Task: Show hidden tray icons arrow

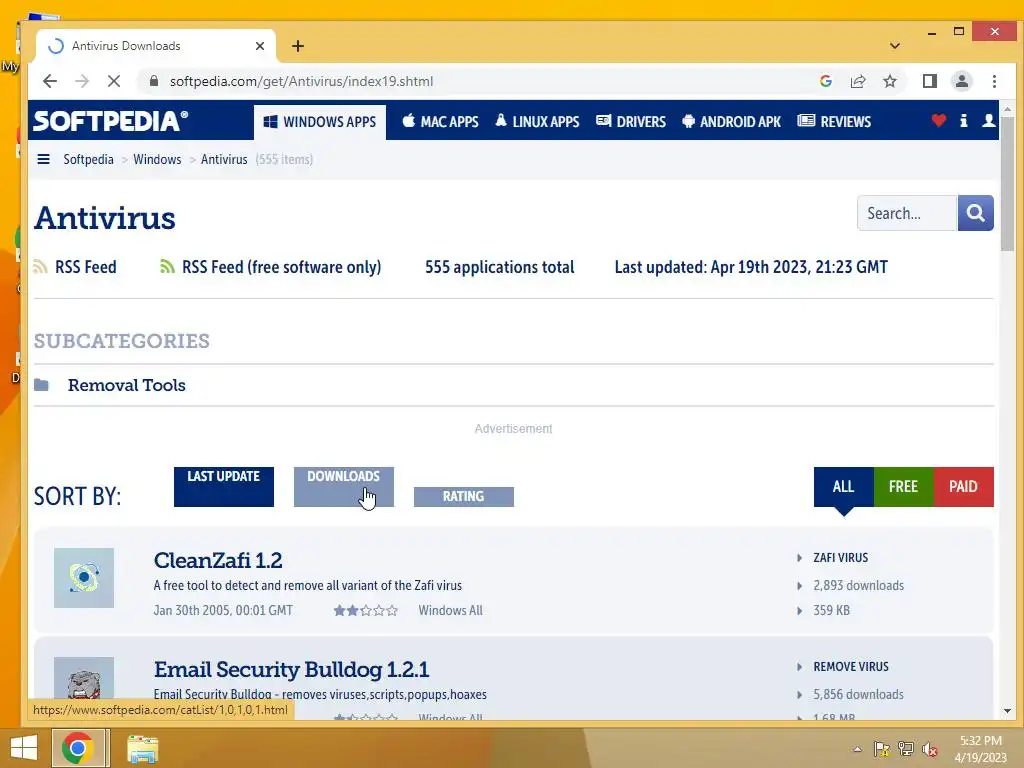Action: (x=857, y=749)
